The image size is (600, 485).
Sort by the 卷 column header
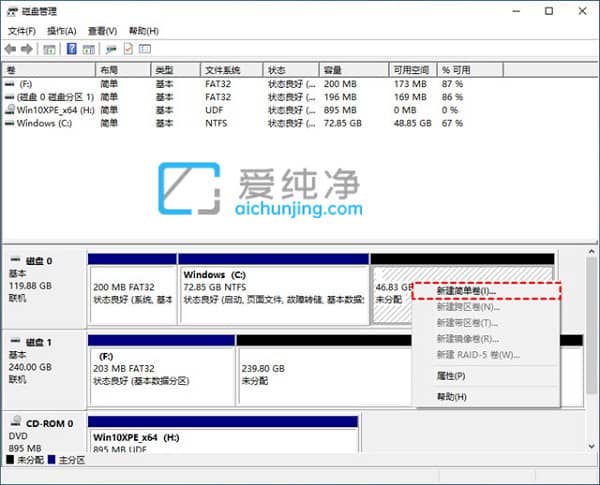tap(49, 70)
